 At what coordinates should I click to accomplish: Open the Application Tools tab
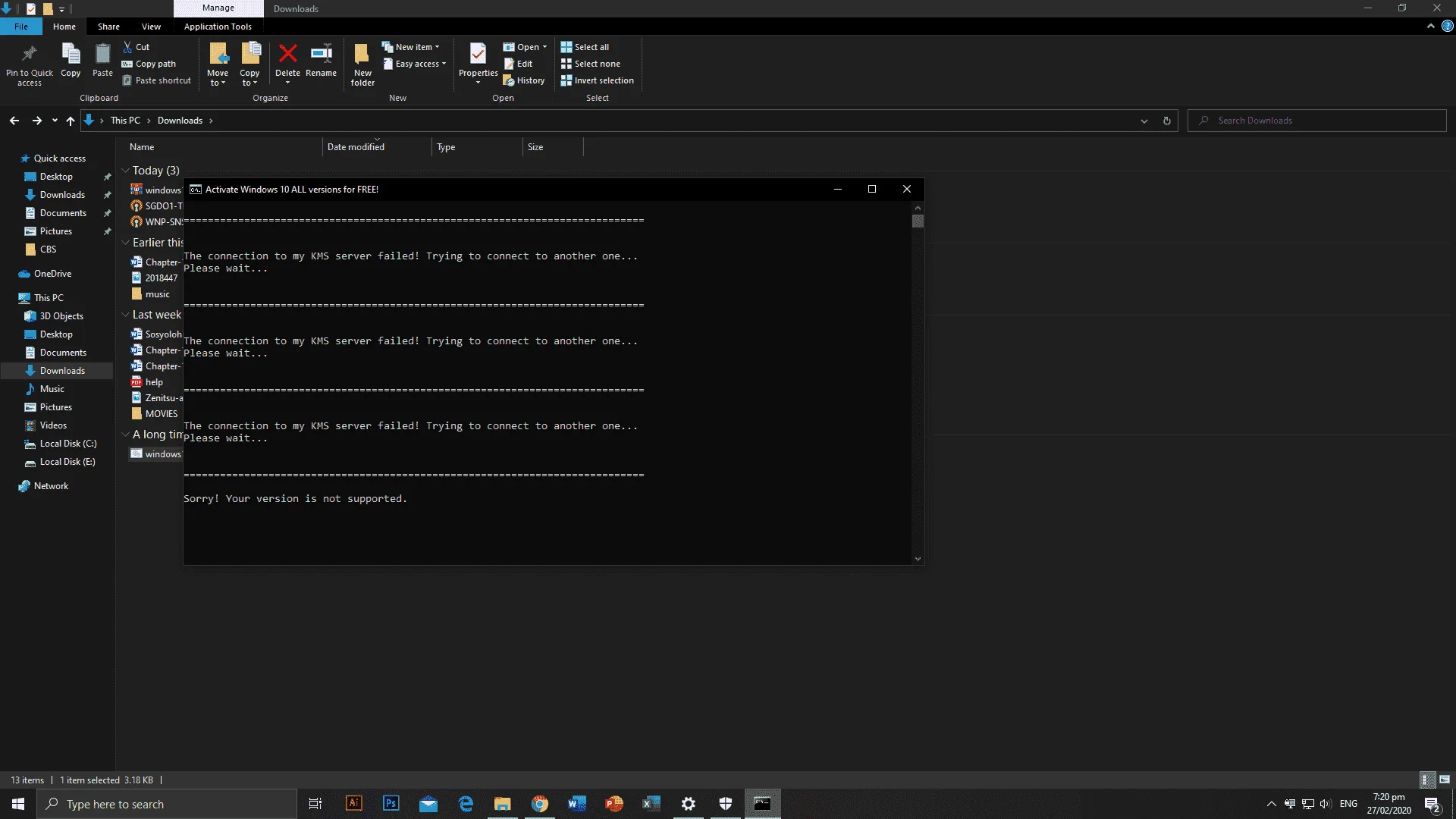(218, 27)
